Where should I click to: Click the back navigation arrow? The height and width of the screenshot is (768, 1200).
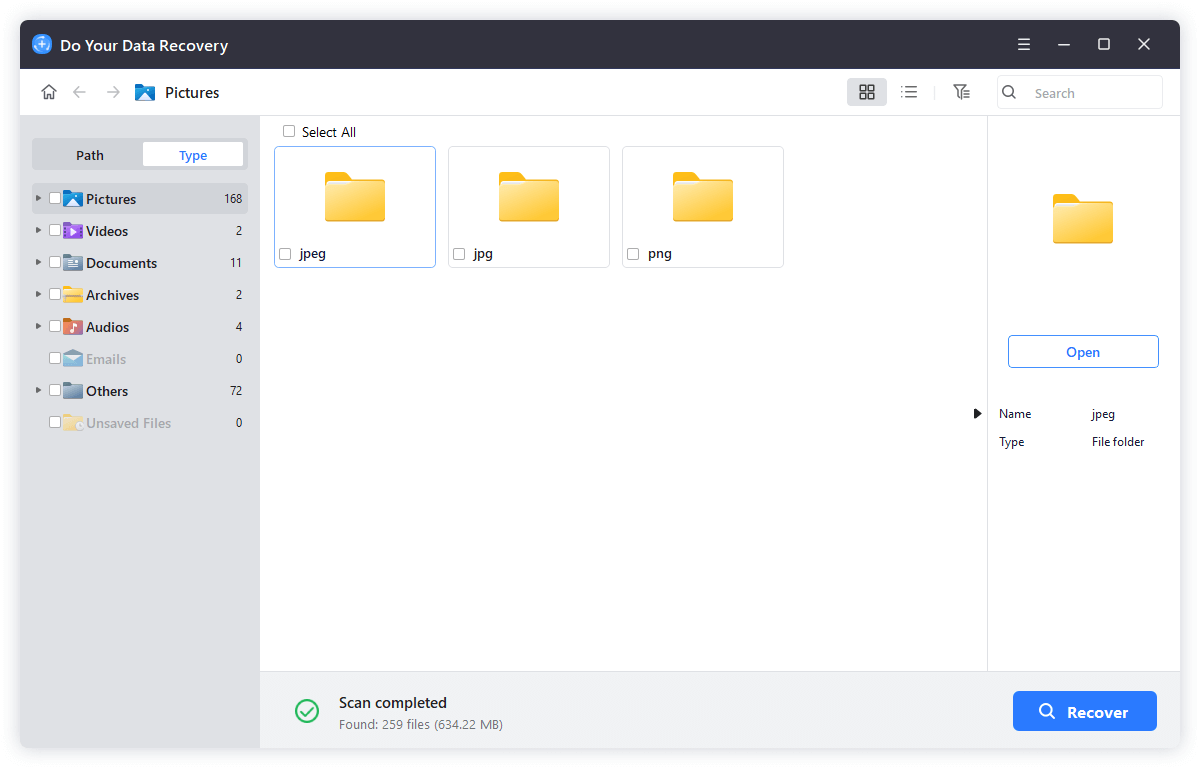(80, 91)
